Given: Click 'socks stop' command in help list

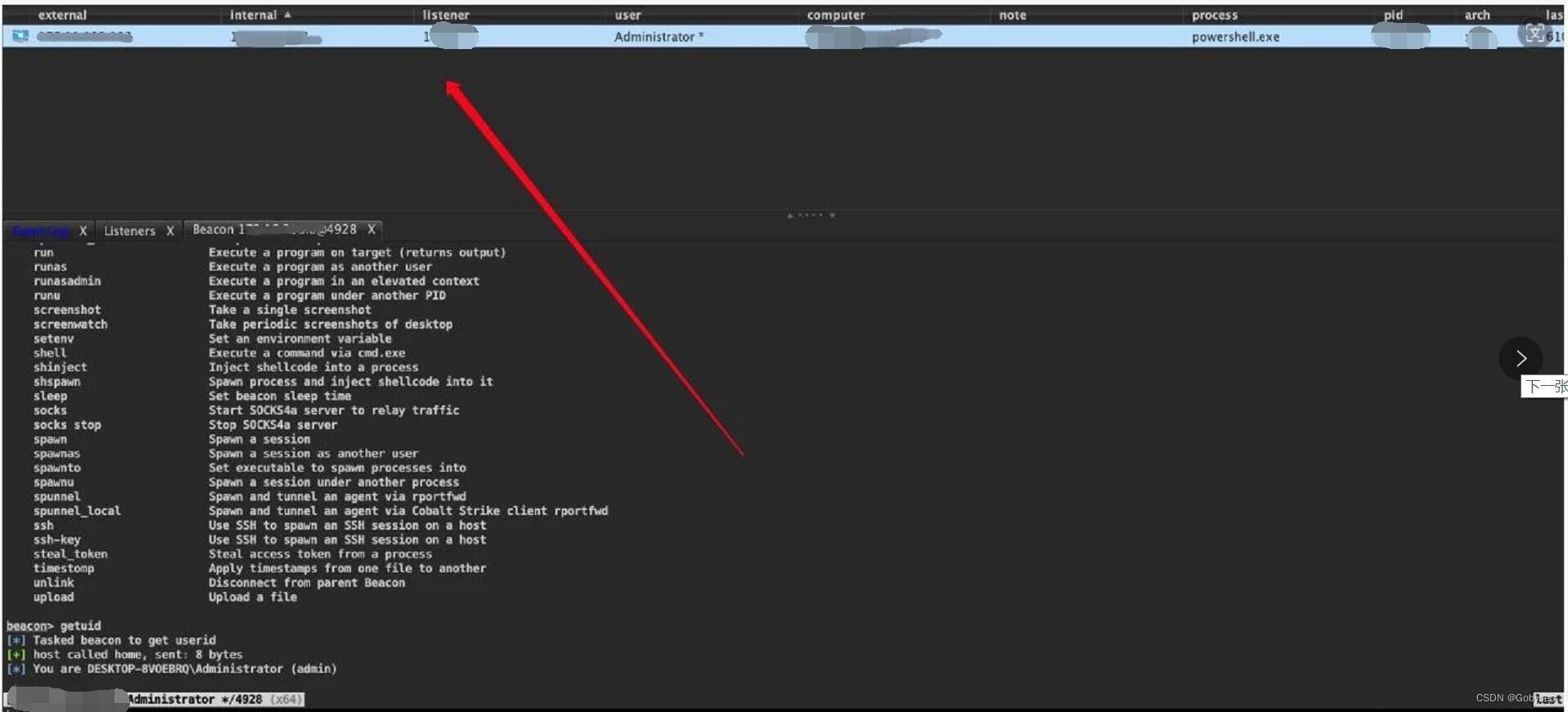Looking at the screenshot, I should pos(67,425).
